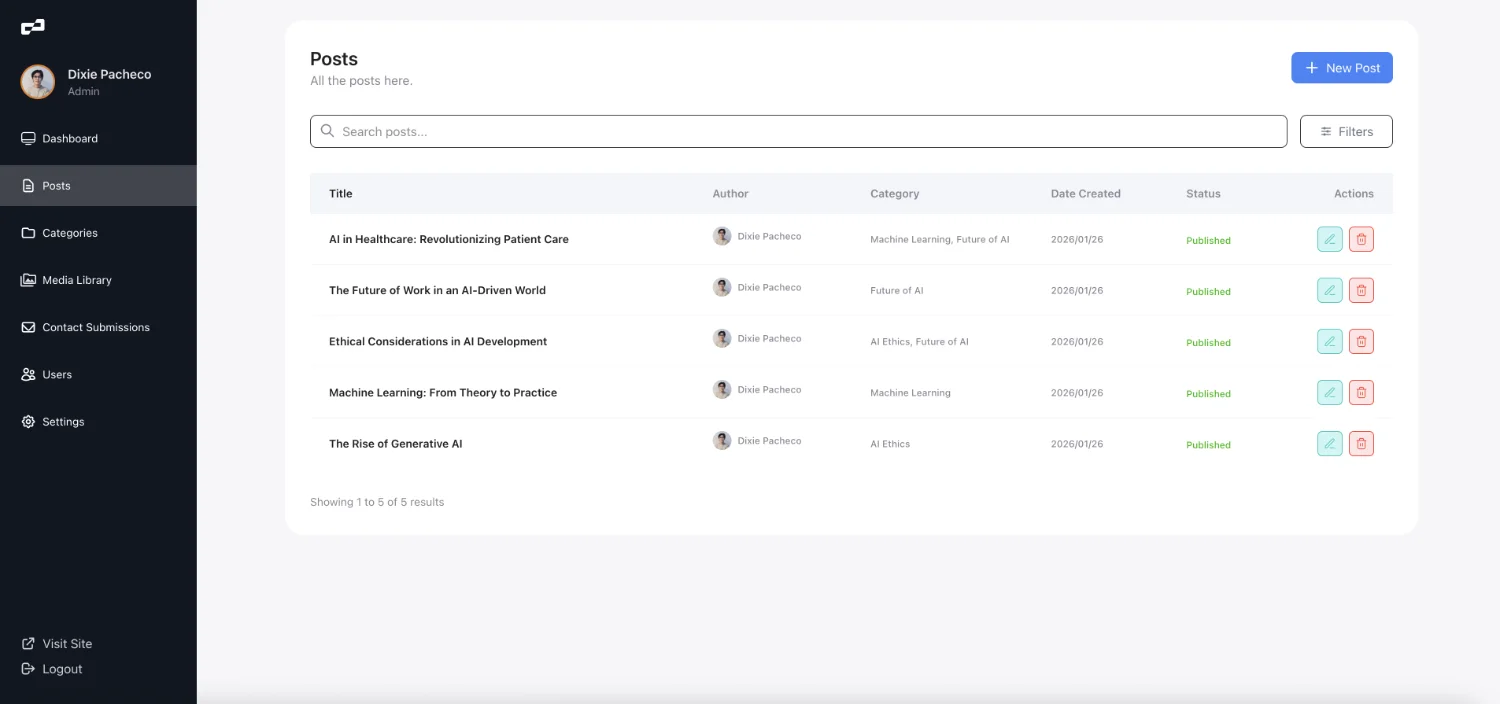Edit the Machine Learning: From Theory to Practice post
The width and height of the screenshot is (1500, 704).
click(1329, 392)
